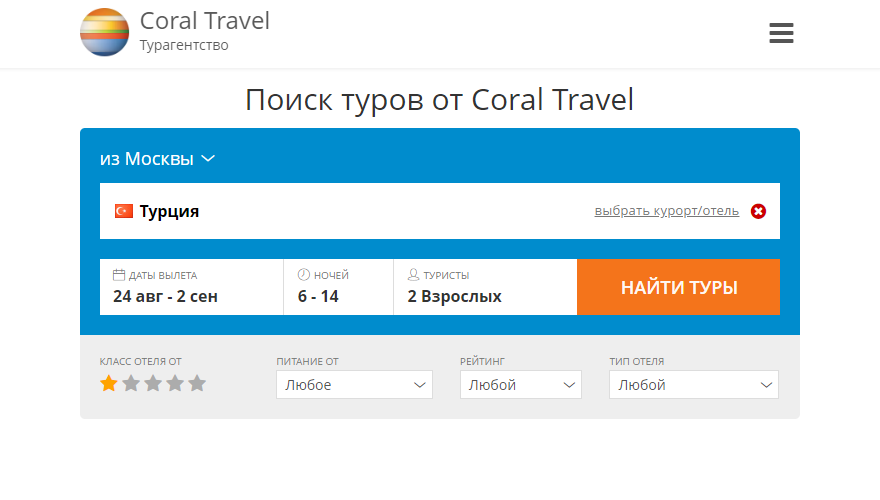Set hotel class to two stars
Image resolution: width=880 pixels, height=500 pixels.
click(x=131, y=383)
